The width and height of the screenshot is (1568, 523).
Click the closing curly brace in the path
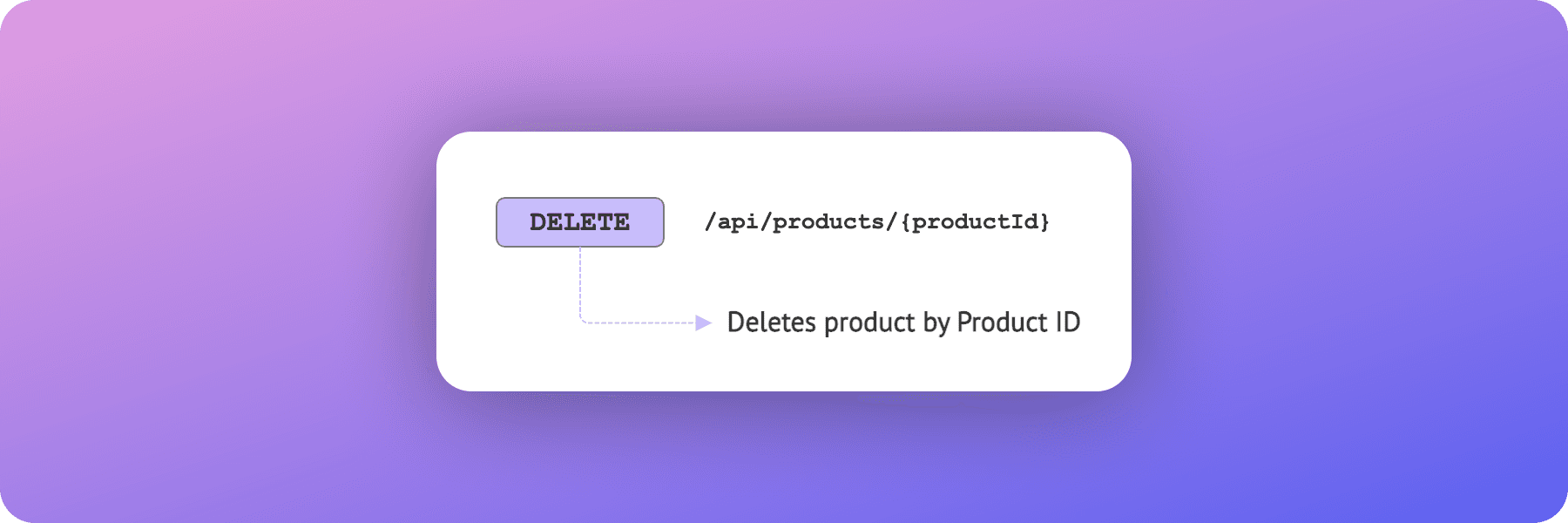click(x=1044, y=222)
